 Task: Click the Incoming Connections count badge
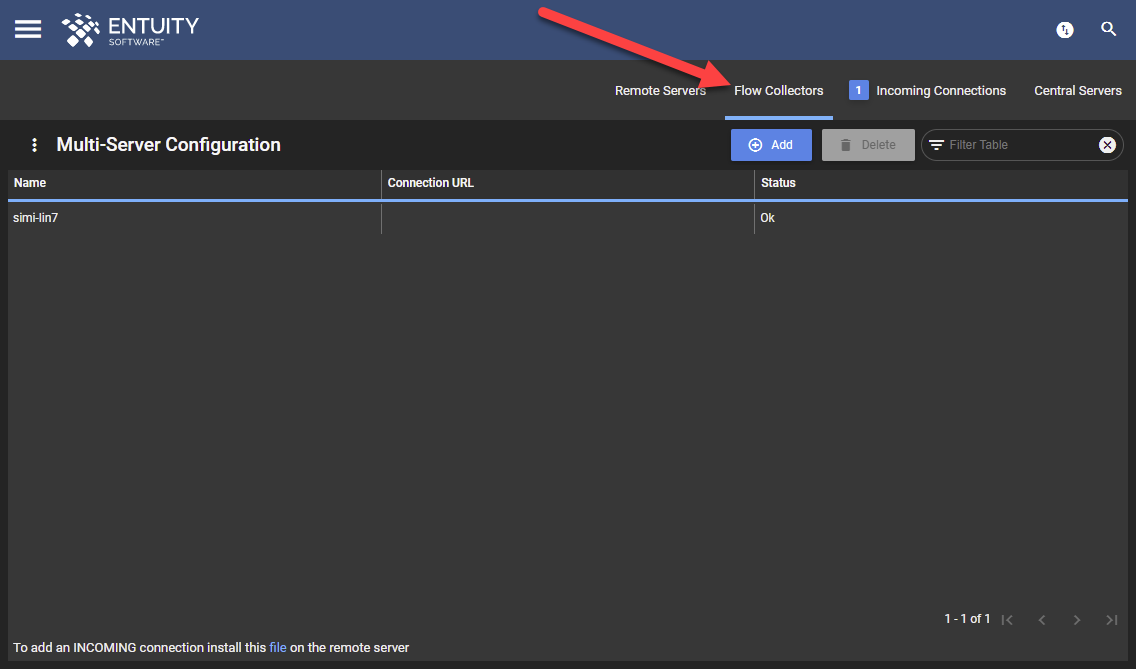click(859, 90)
